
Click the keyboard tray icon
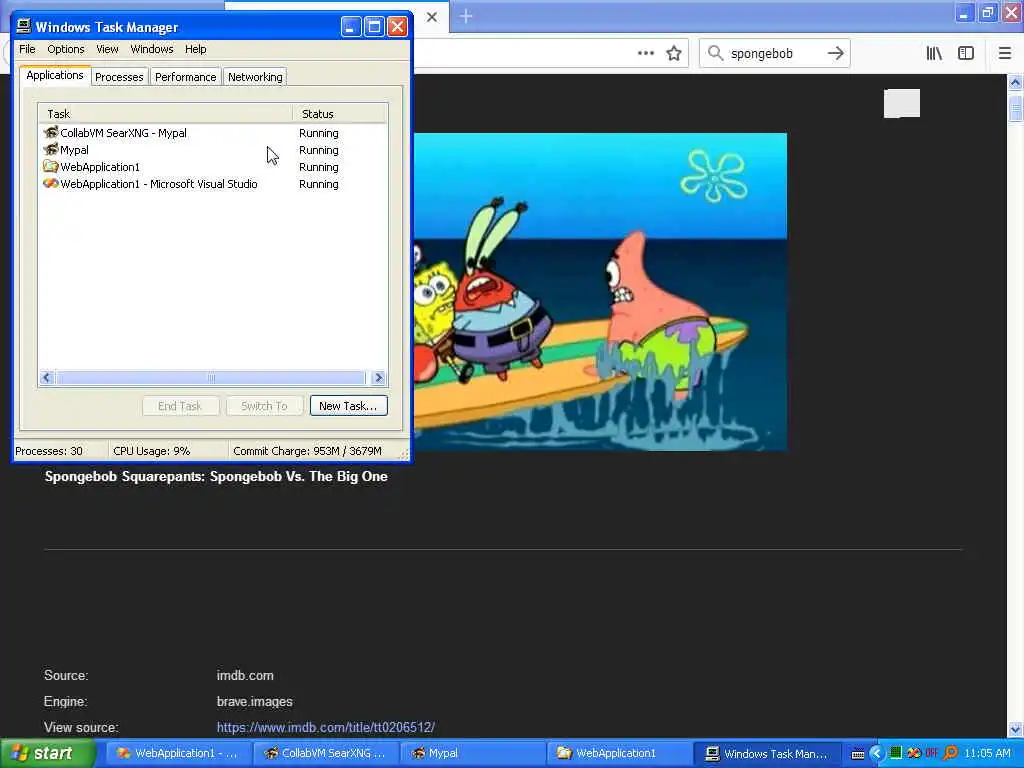tap(857, 754)
